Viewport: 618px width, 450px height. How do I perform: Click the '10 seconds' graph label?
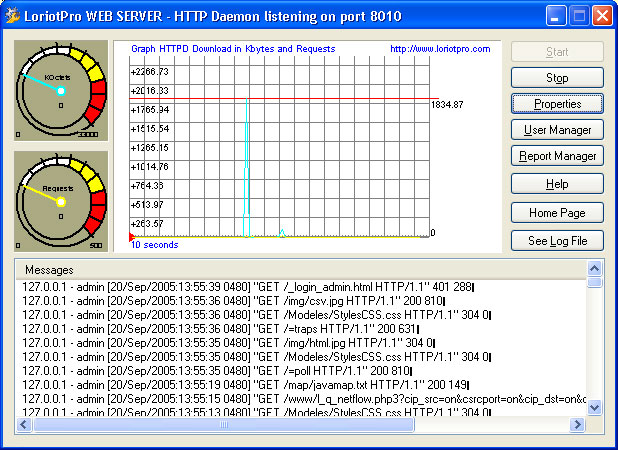click(x=154, y=245)
